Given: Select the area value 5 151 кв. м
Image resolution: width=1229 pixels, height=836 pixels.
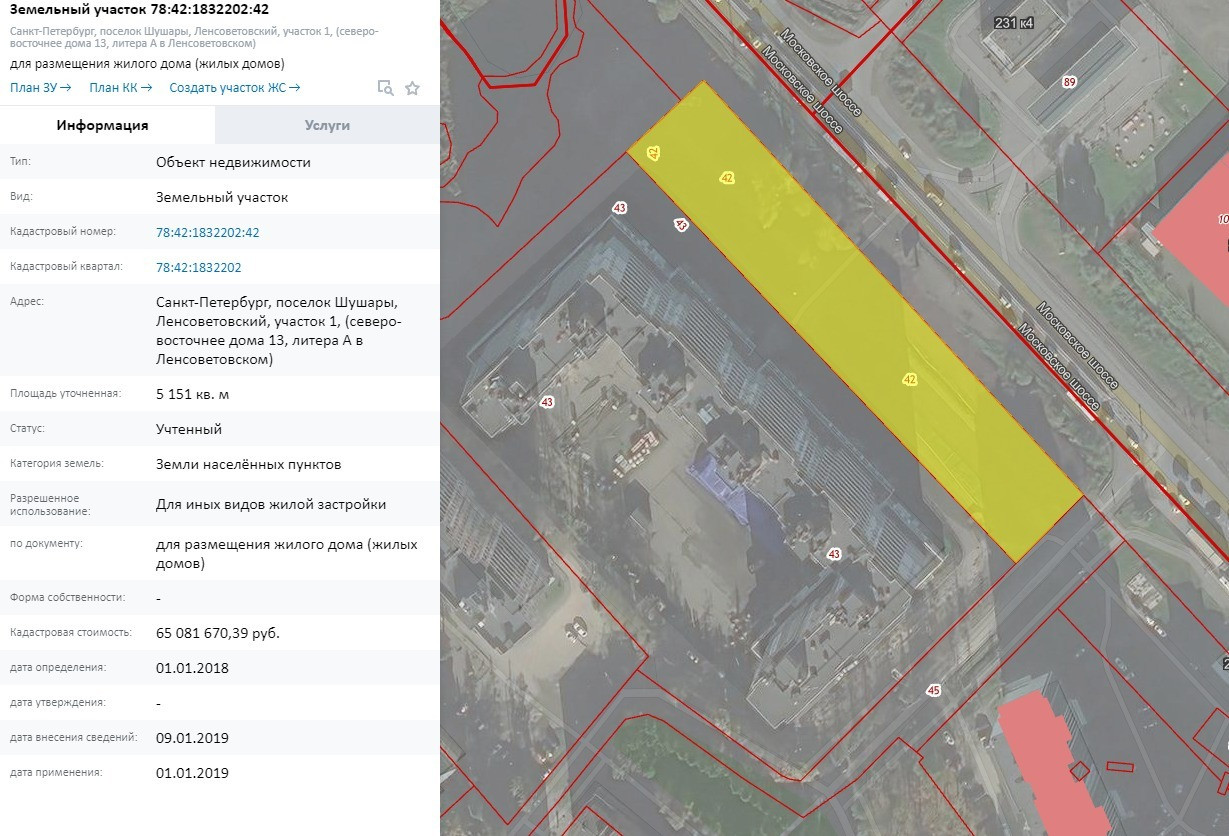Looking at the screenshot, I should (x=193, y=394).
